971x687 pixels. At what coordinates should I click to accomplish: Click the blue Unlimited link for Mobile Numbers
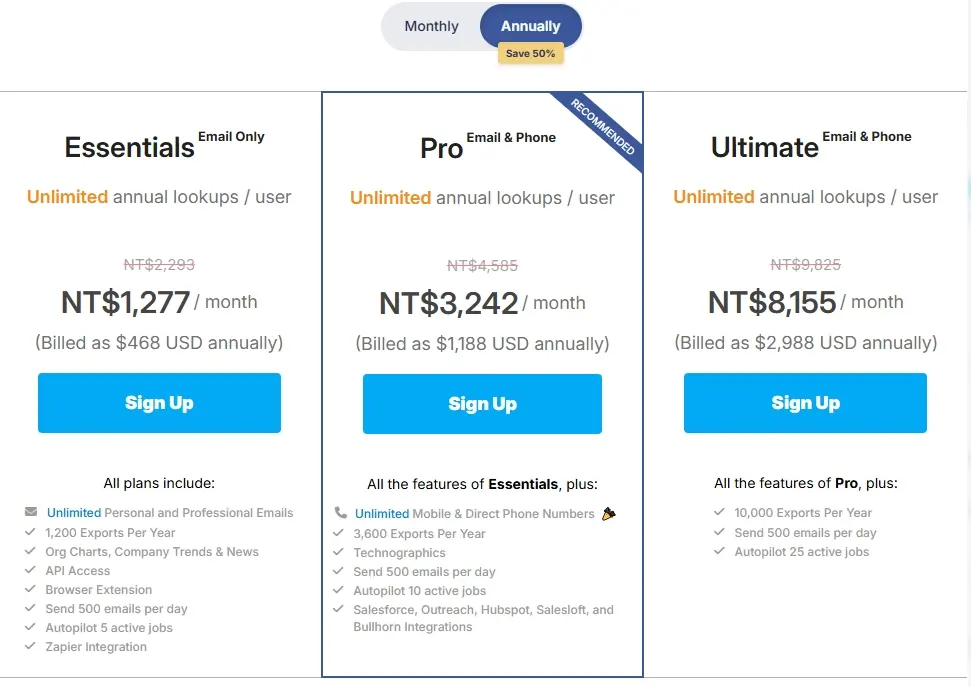coord(382,514)
